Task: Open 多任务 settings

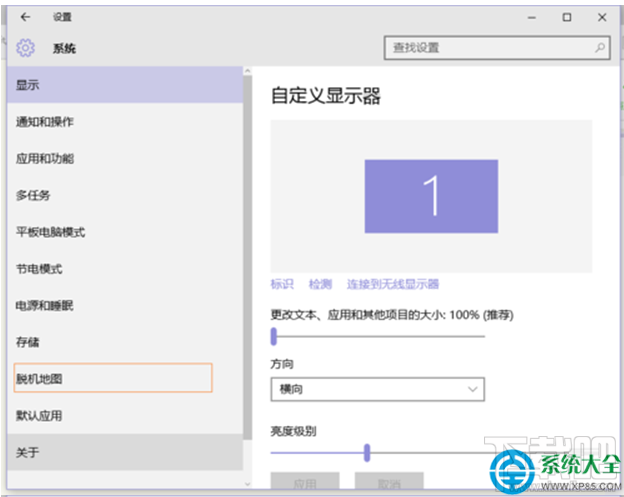Action: [x=125, y=195]
